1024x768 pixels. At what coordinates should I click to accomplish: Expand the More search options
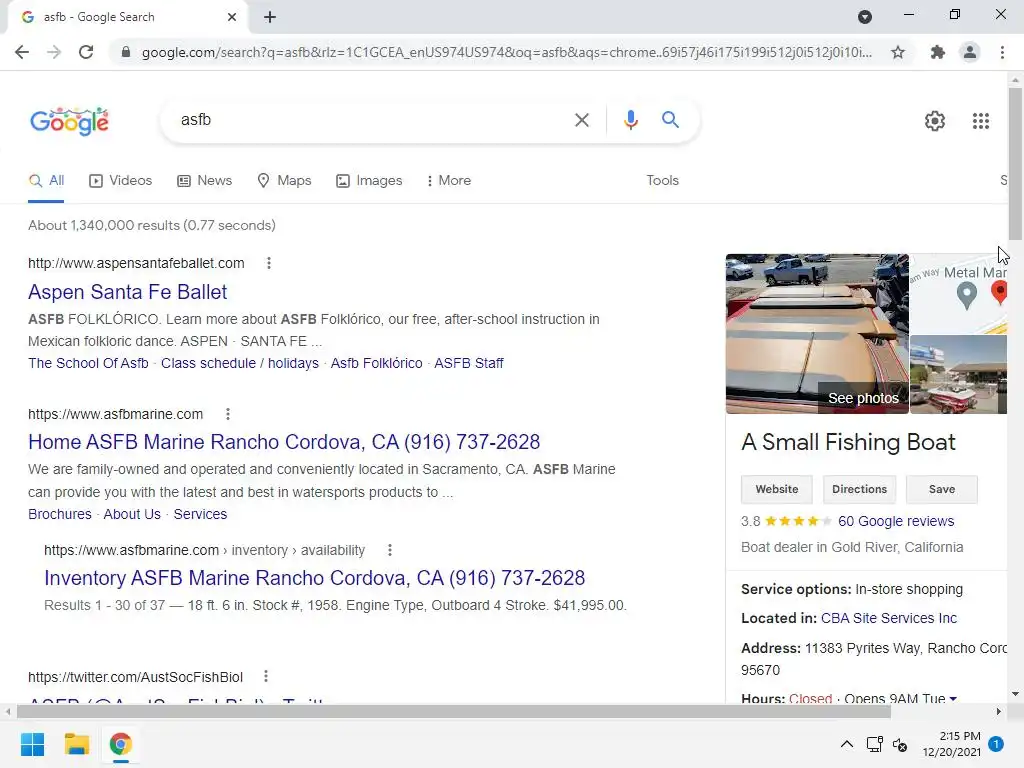click(x=449, y=181)
